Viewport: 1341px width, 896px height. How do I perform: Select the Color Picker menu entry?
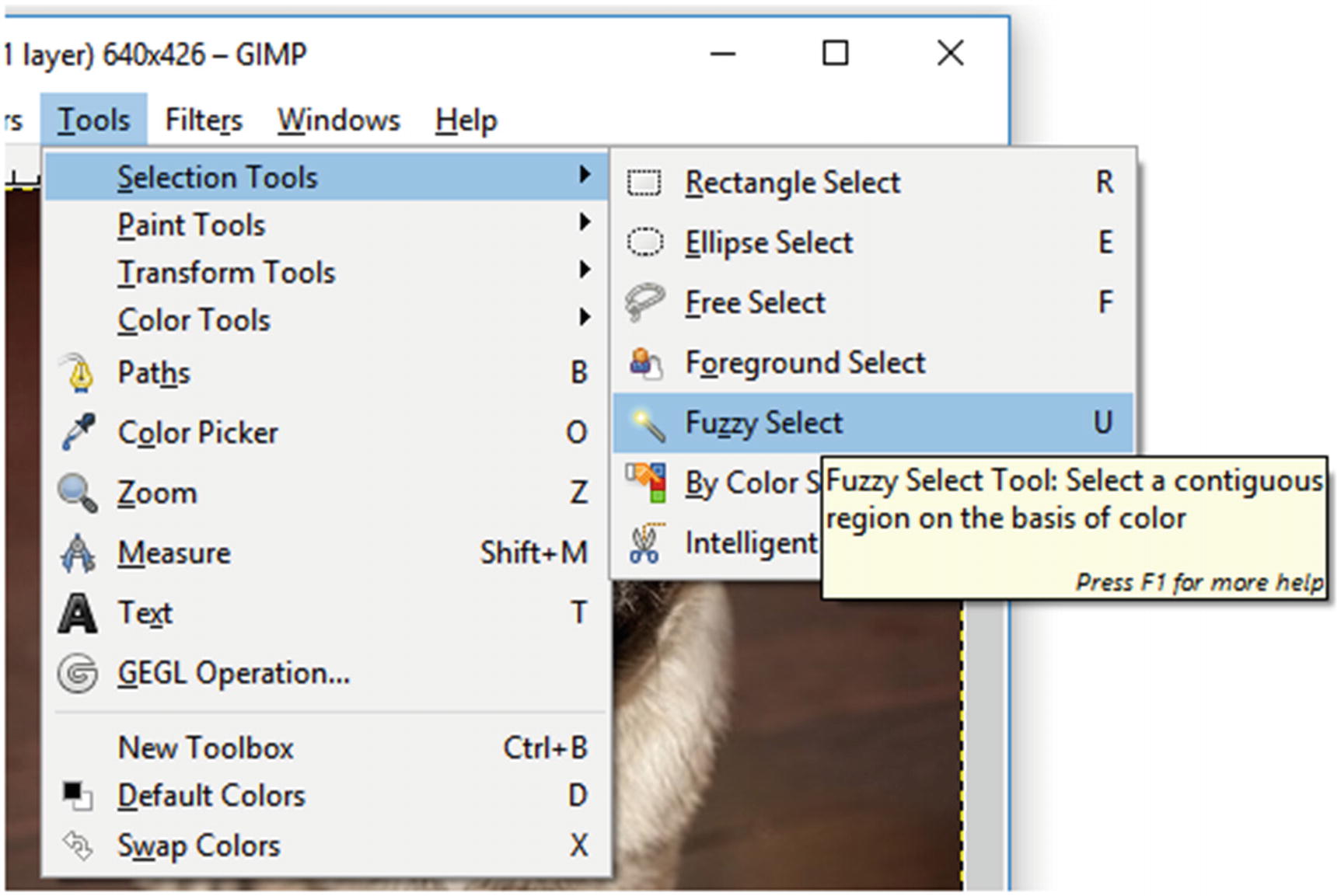point(326,432)
